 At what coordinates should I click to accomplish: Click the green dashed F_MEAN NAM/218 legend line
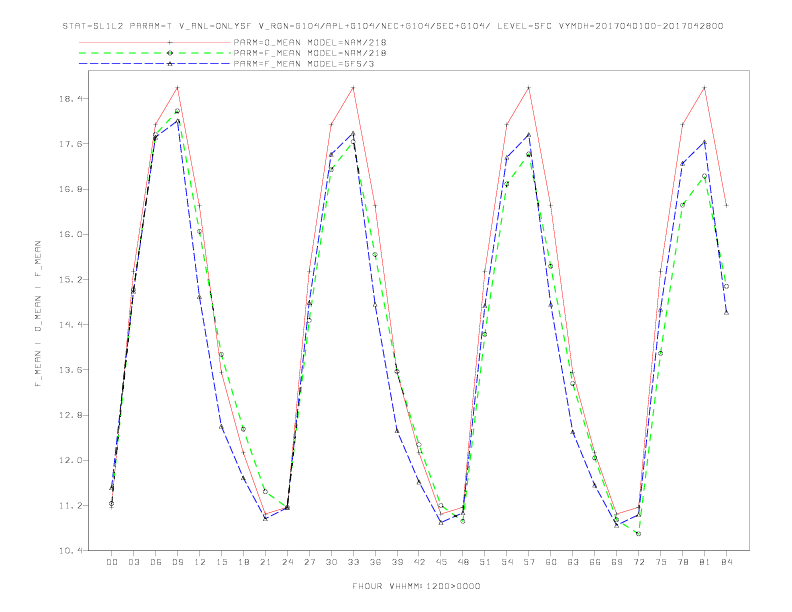(x=155, y=53)
